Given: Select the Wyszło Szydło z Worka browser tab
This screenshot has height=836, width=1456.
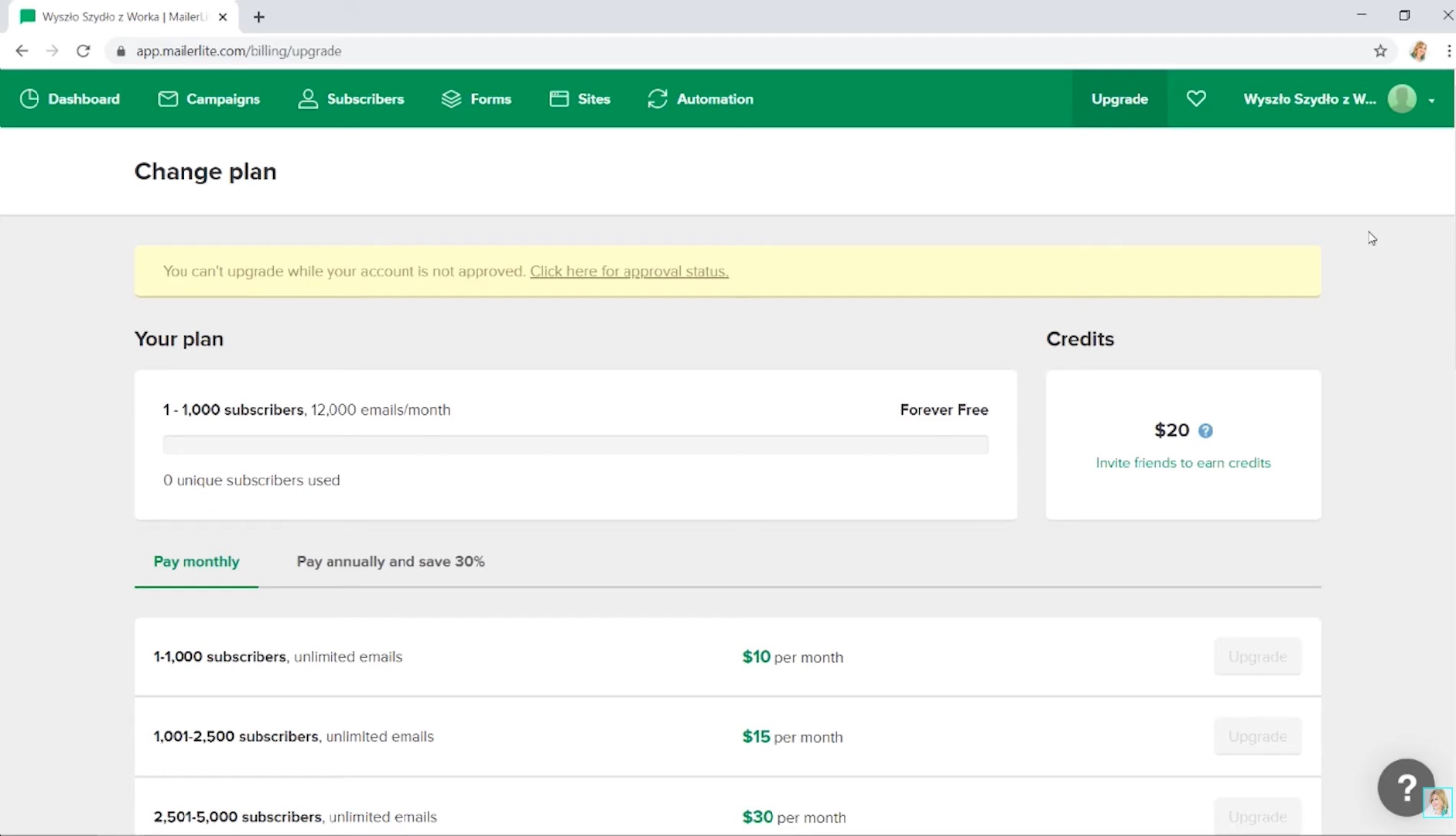Looking at the screenshot, I should pyautogui.click(x=124, y=17).
